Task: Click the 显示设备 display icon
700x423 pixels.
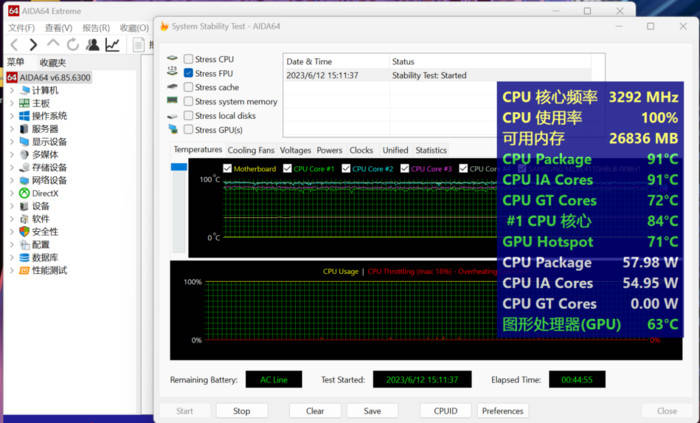Action: (25, 142)
